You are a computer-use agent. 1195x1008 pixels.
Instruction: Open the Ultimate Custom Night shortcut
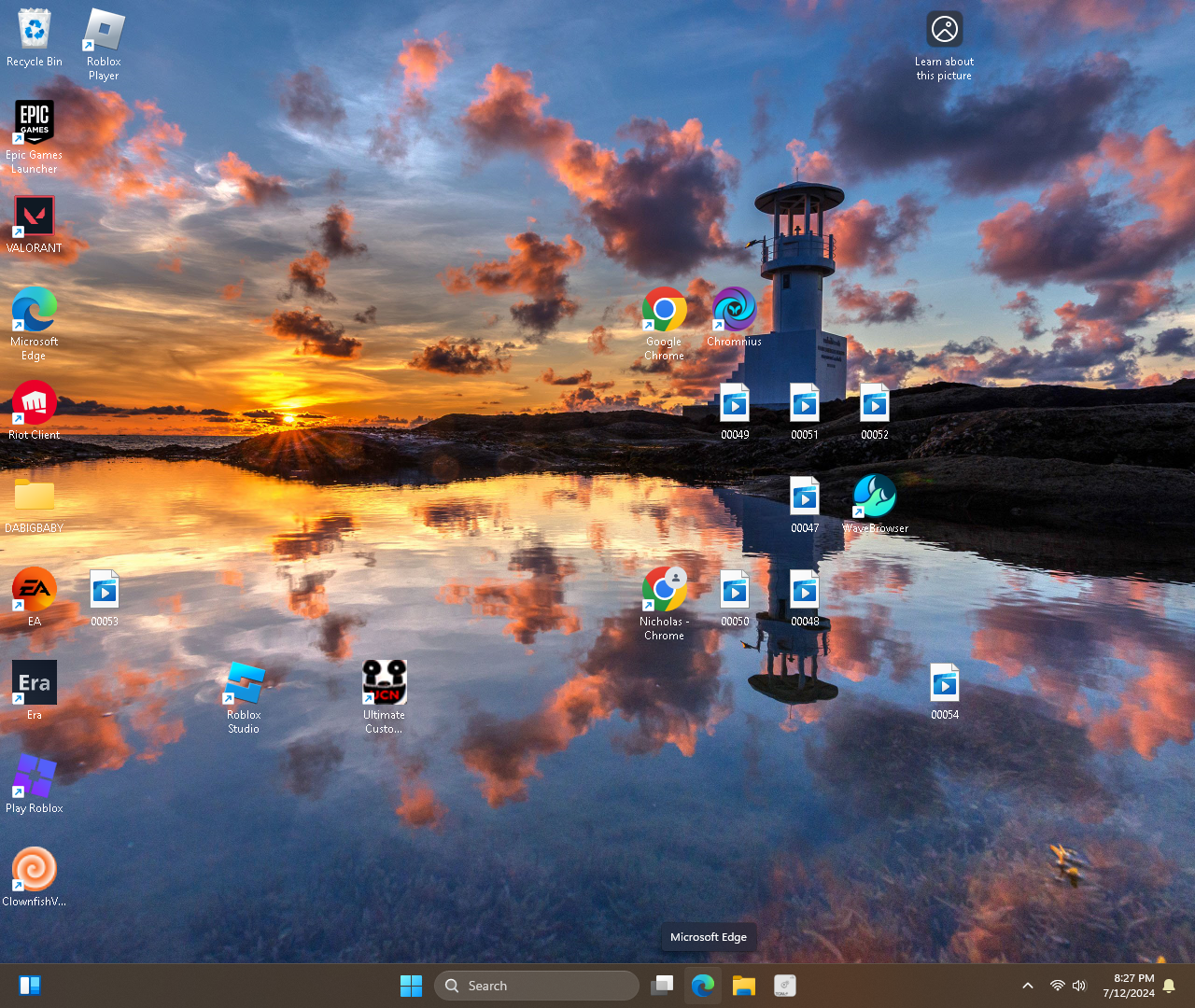pyautogui.click(x=384, y=683)
